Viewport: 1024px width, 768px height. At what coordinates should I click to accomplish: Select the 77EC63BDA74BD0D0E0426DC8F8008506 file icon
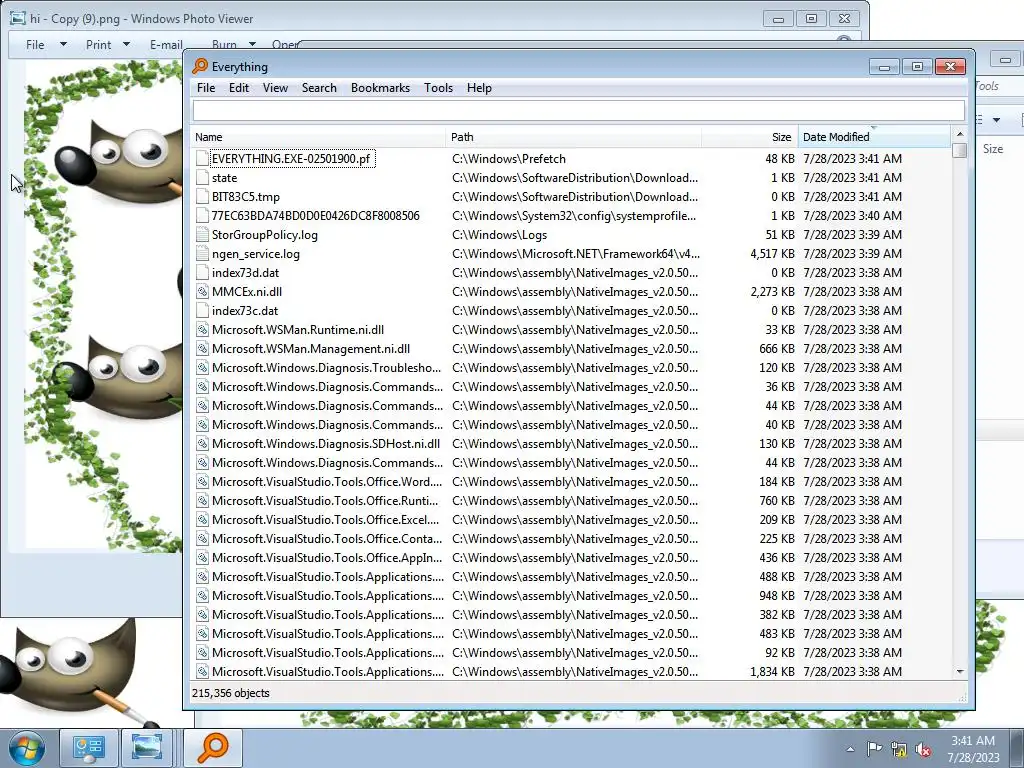point(202,216)
